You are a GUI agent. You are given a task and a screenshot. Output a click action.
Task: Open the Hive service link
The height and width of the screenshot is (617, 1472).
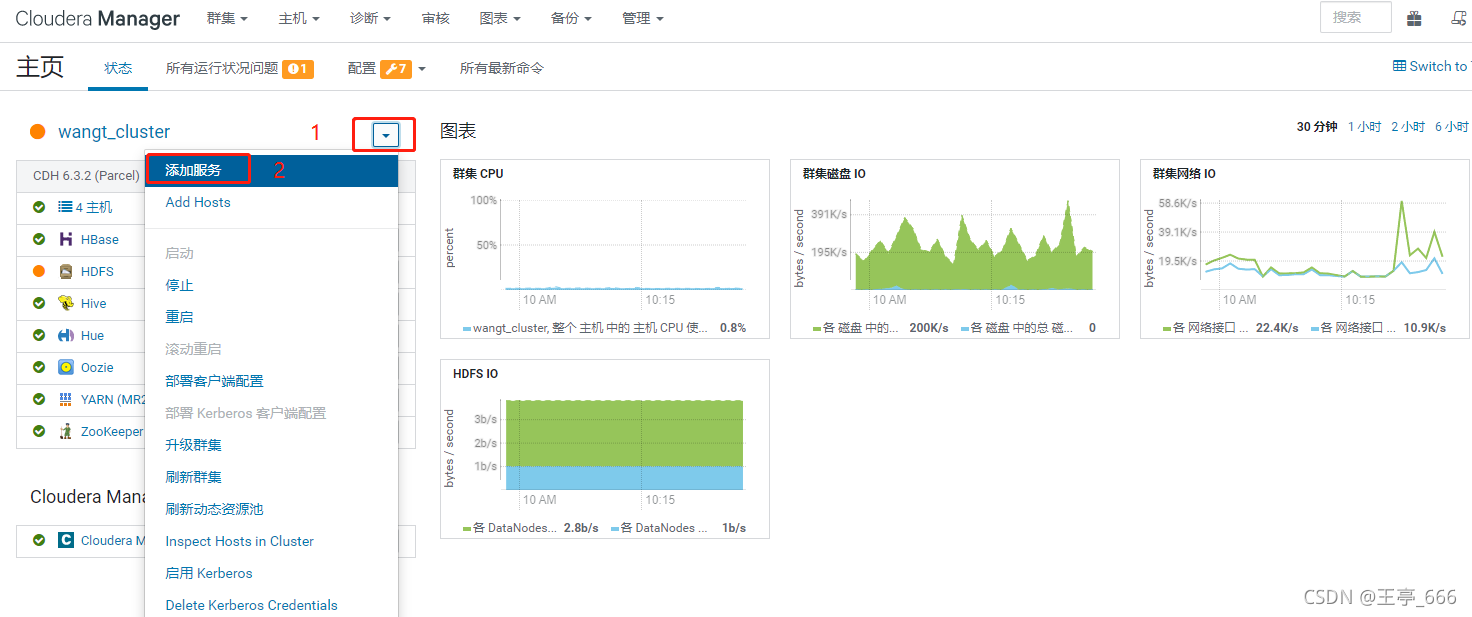(x=93, y=303)
